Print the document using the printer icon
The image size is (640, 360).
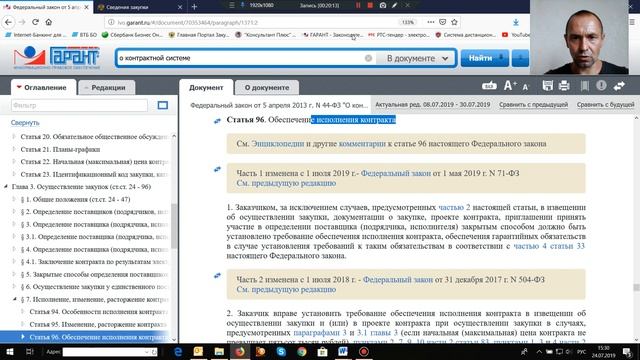pyautogui.click(x=564, y=86)
